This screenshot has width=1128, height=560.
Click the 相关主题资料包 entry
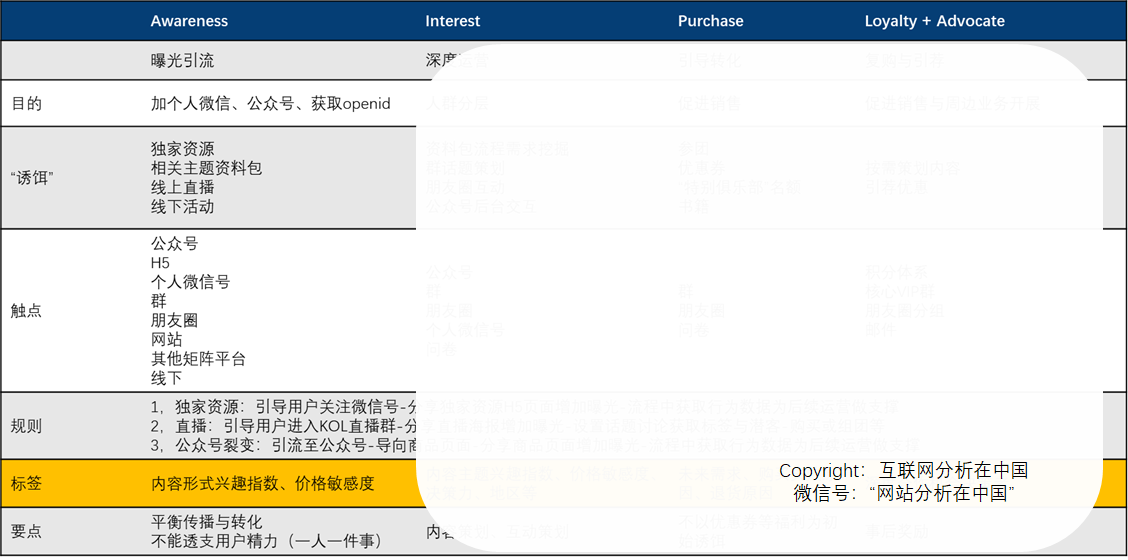(206, 168)
